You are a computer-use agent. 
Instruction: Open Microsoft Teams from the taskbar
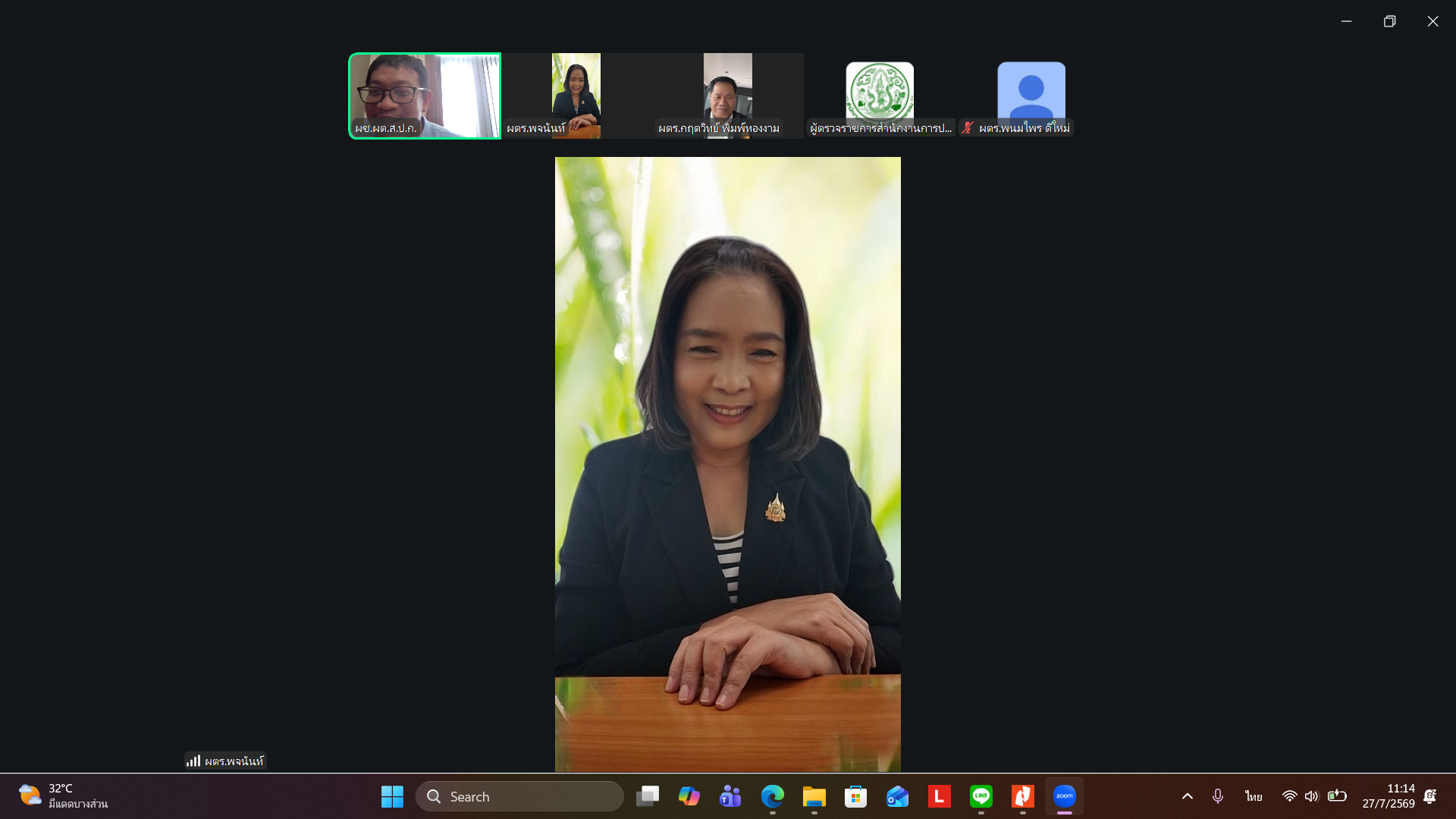[731, 796]
